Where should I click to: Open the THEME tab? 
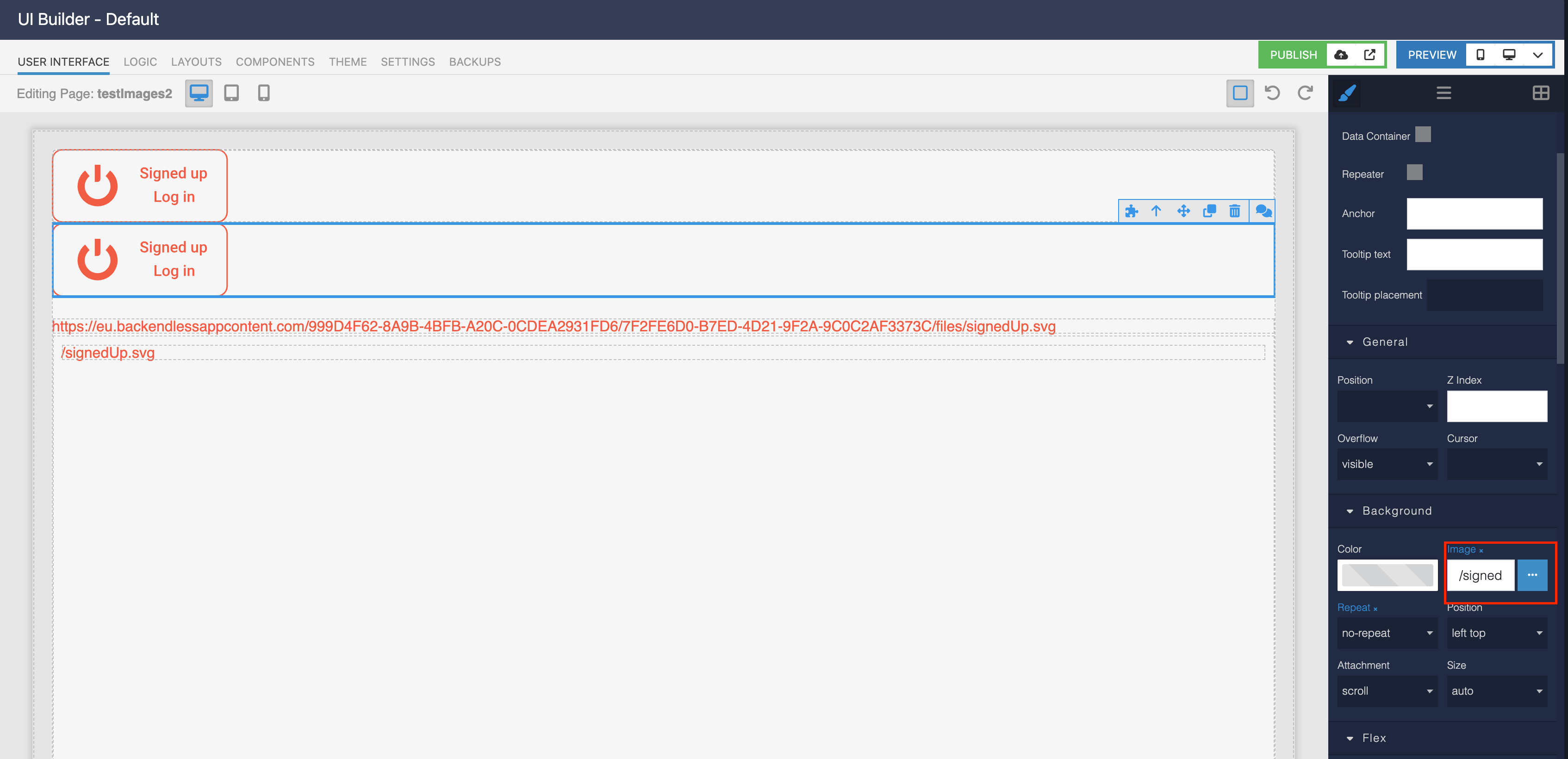click(x=348, y=62)
